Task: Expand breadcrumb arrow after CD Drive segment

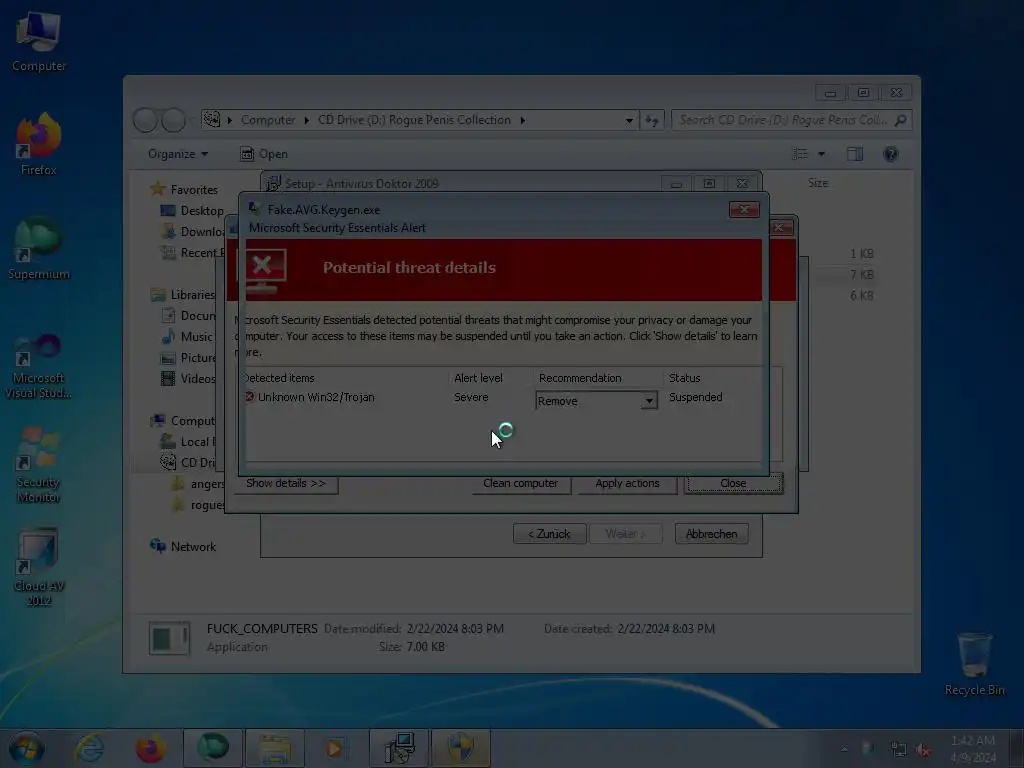Action: 522,120
